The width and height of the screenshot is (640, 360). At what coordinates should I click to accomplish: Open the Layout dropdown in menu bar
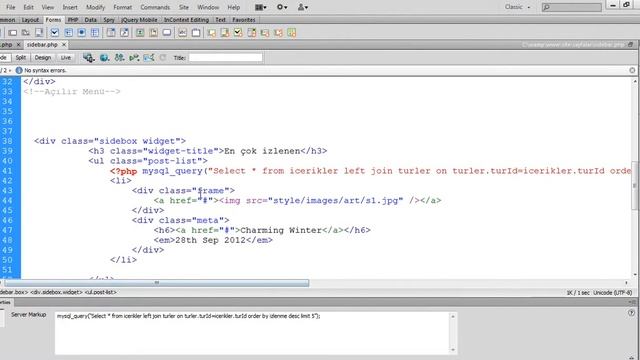[x=261, y=7]
